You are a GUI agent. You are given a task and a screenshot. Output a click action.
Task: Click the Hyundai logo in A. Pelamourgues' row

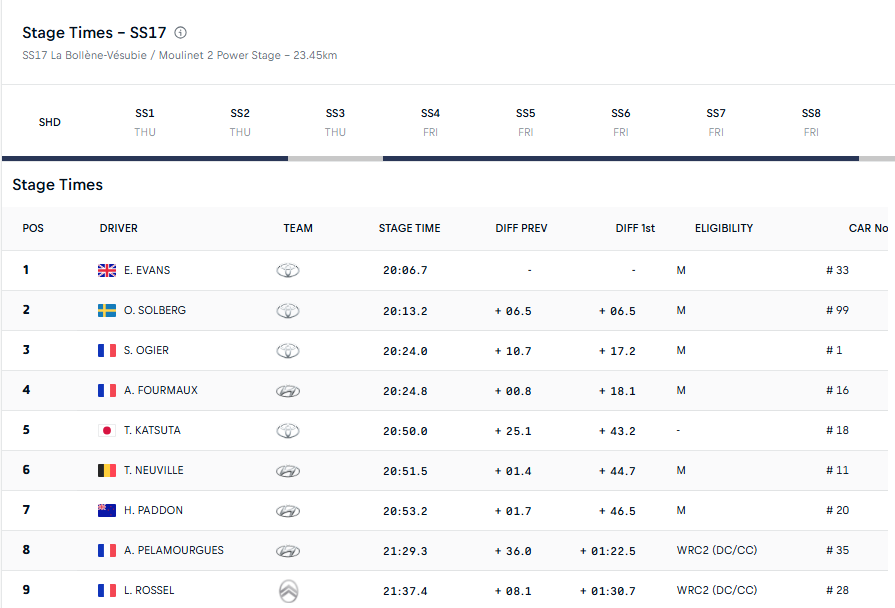tap(288, 551)
